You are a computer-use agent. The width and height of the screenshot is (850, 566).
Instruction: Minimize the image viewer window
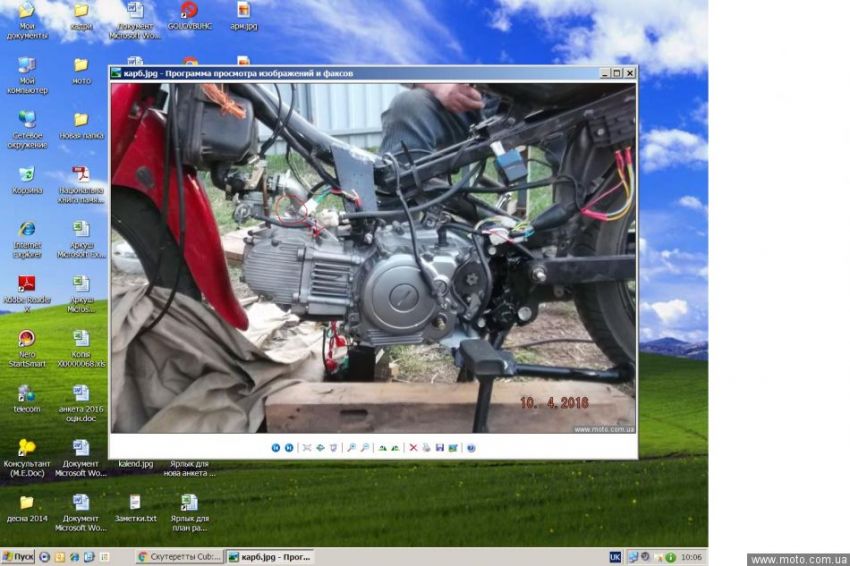pos(605,73)
